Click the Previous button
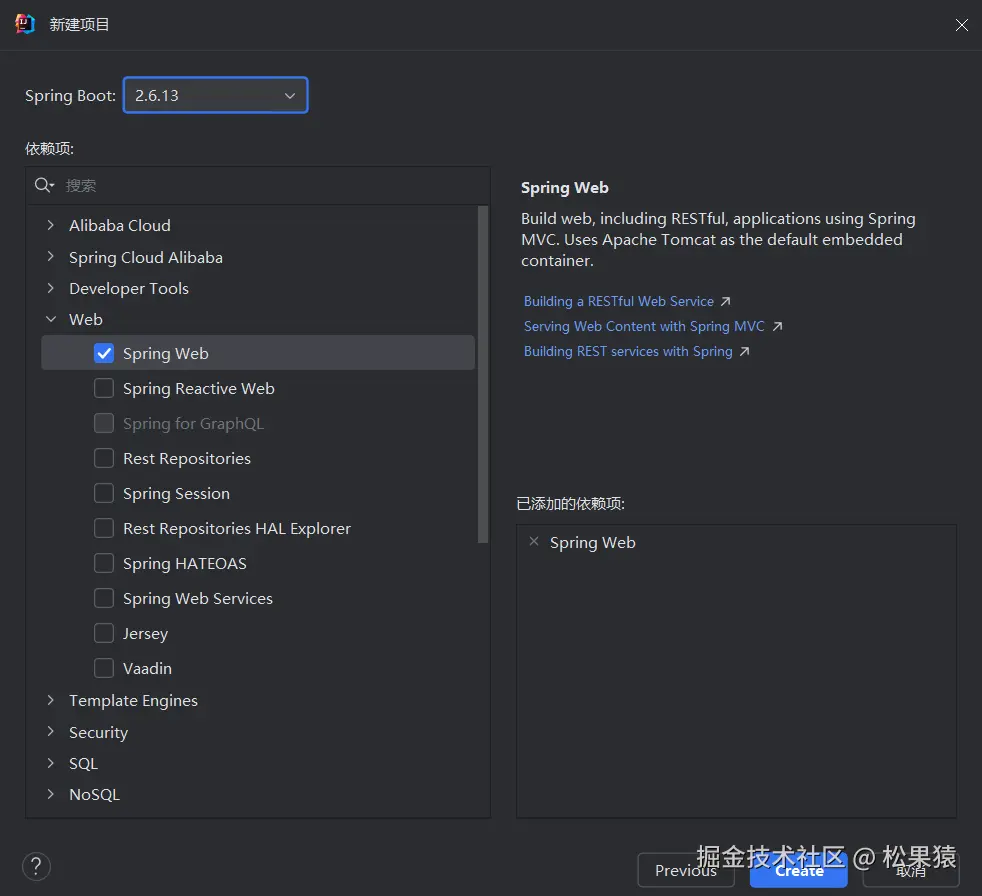This screenshot has width=982, height=896. point(686,870)
